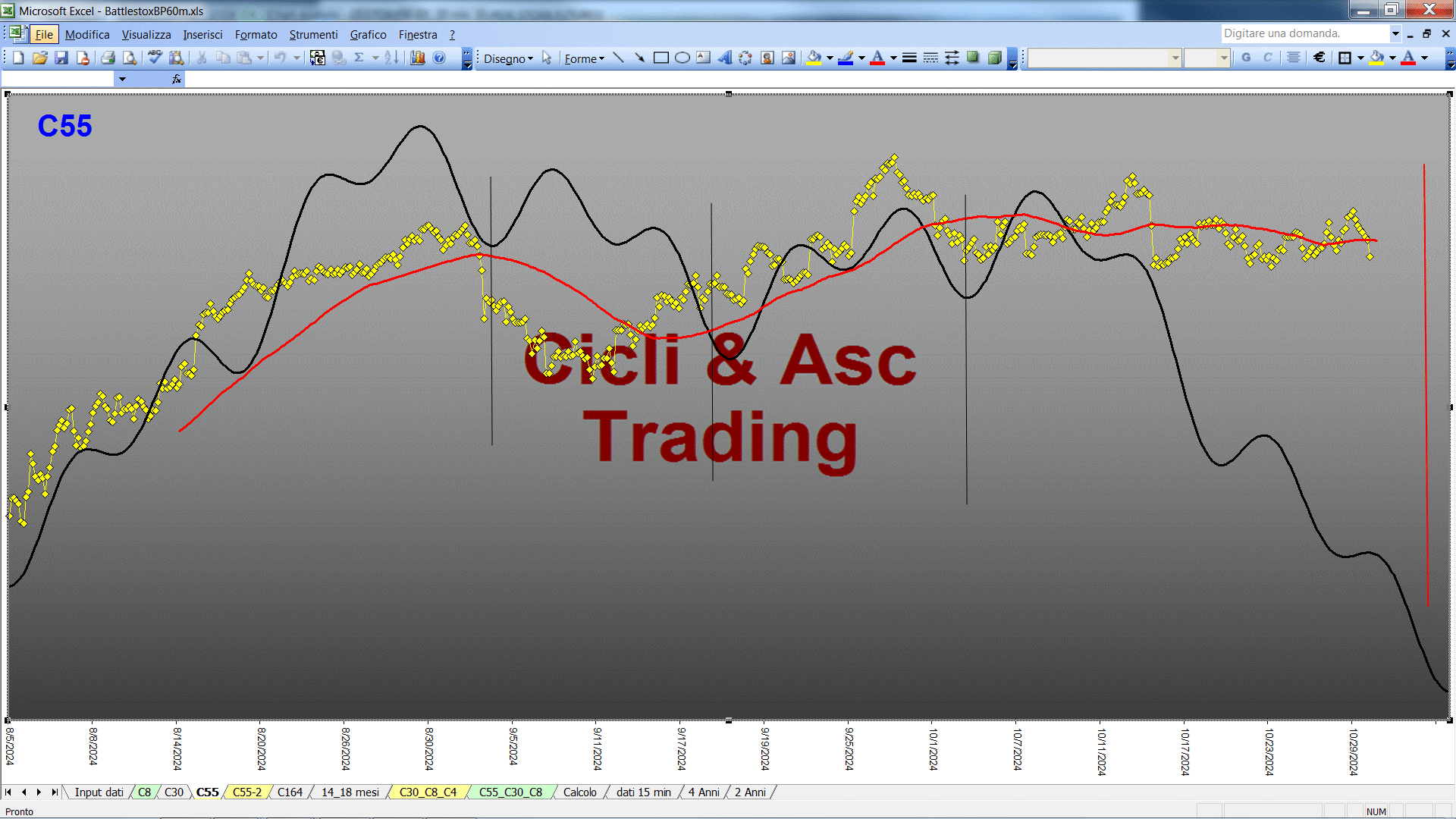
Task: Expand the font name combo box
Action: 1175,58
